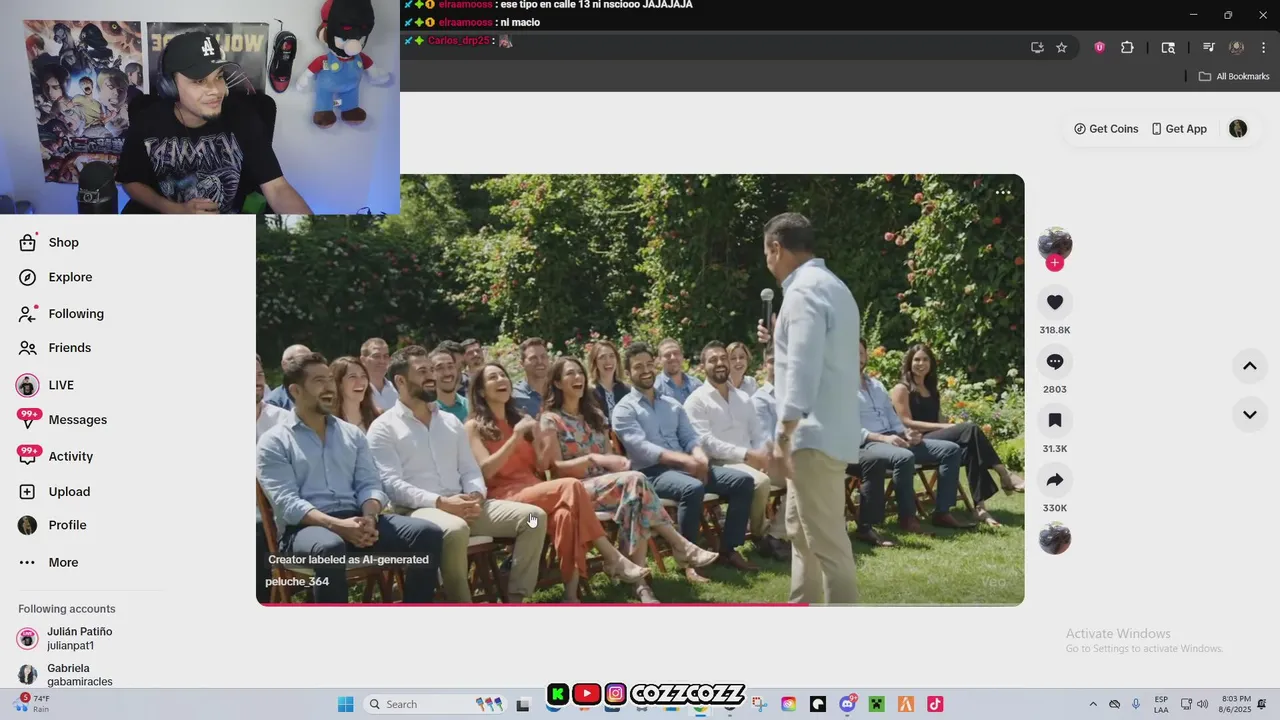This screenshot has width=1280, height=720.
Task: Open the account avatar menu at top right
Action: click(x=1238, y=129)
